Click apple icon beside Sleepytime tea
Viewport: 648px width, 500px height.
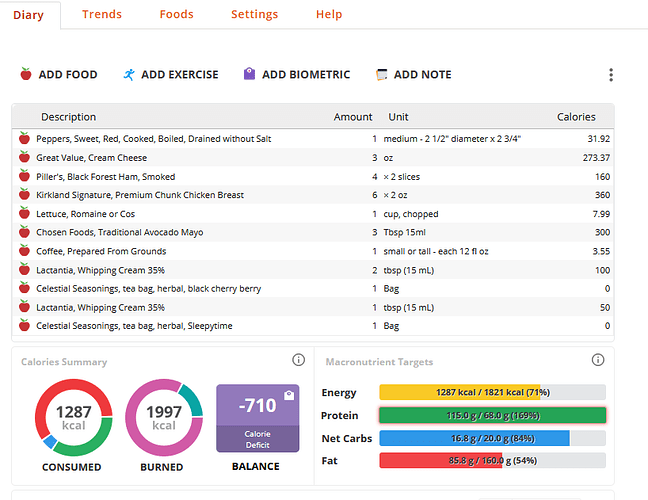pos(24,326)
